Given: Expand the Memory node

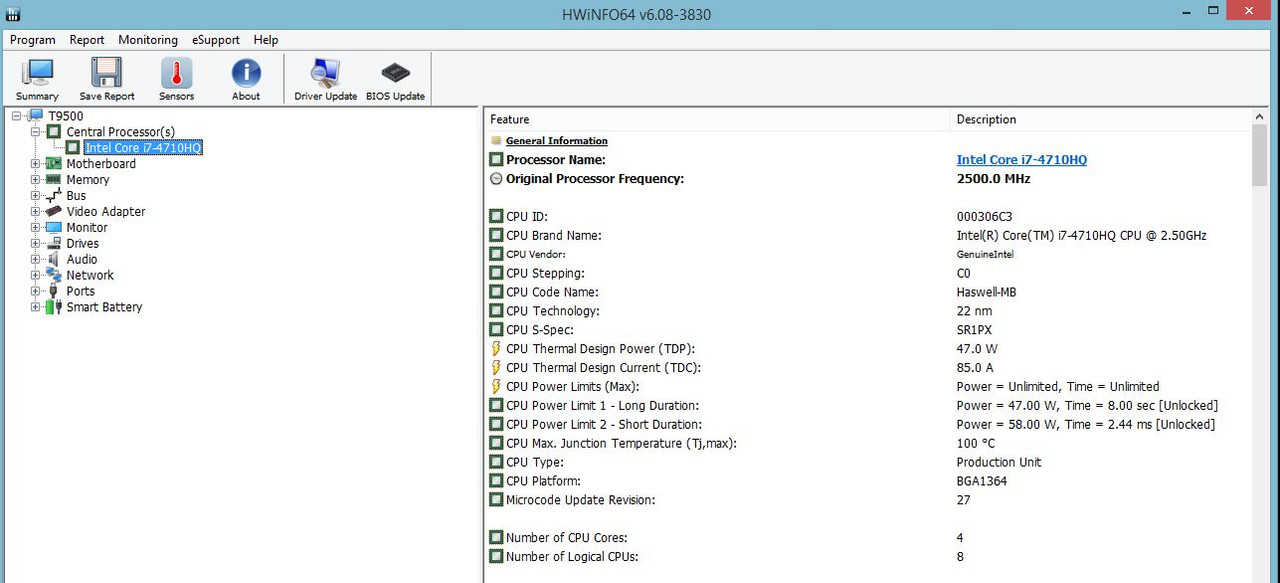Looking at the screenshot, I should click(36, 180).
